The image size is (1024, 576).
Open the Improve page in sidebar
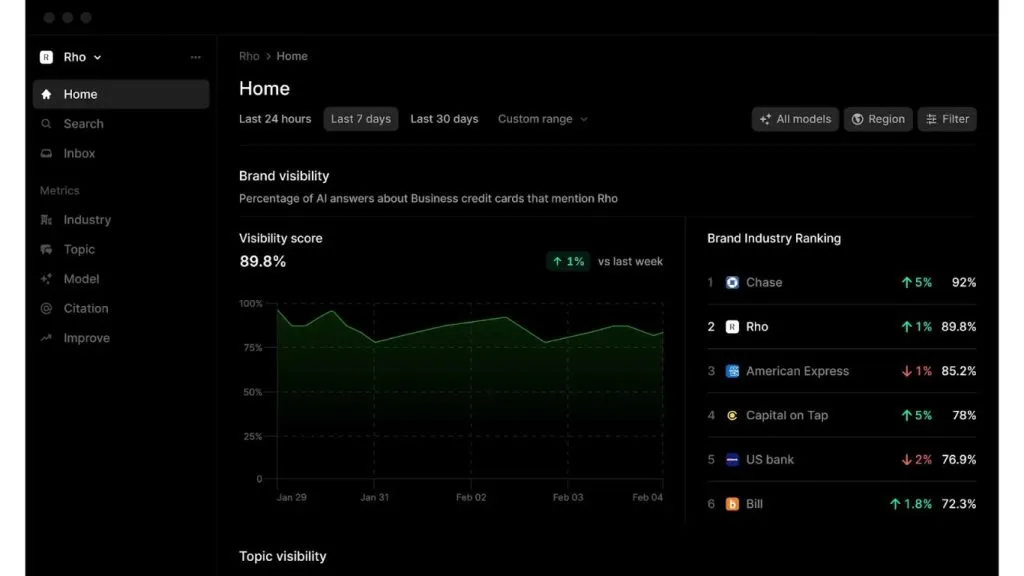[x=121, y=338]
